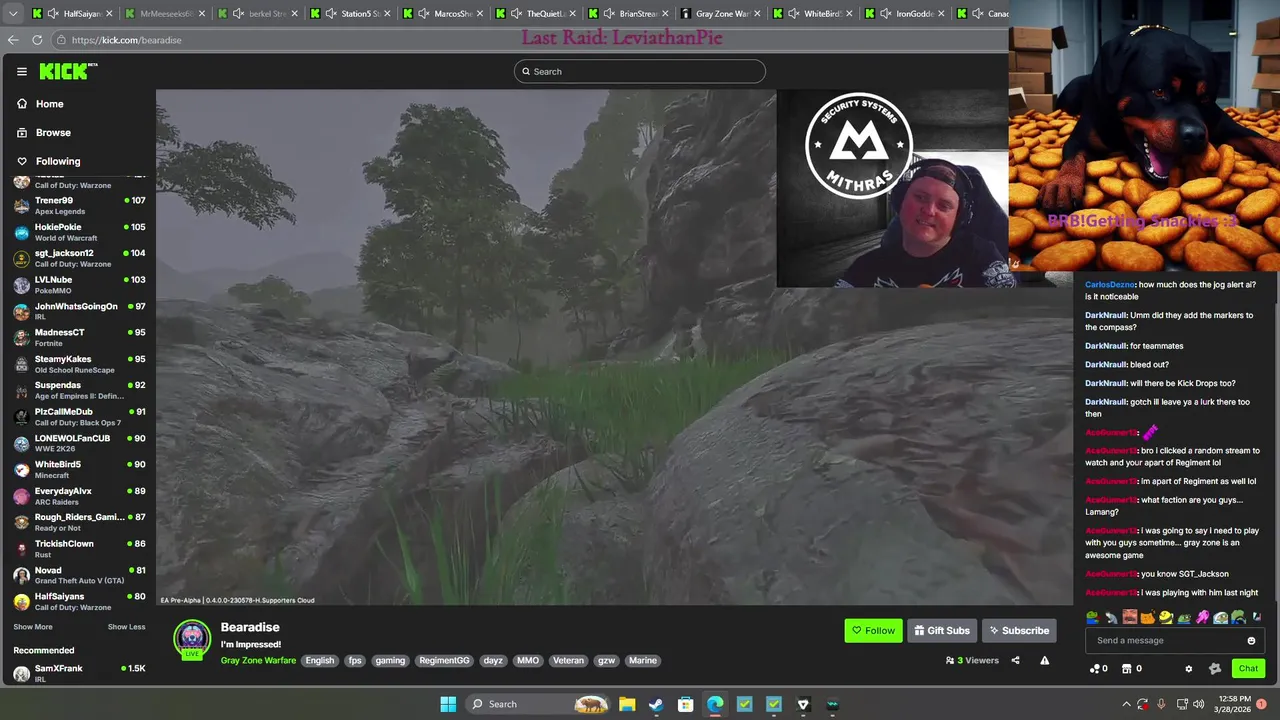Click the browser address bar URL

coord(126,40)
